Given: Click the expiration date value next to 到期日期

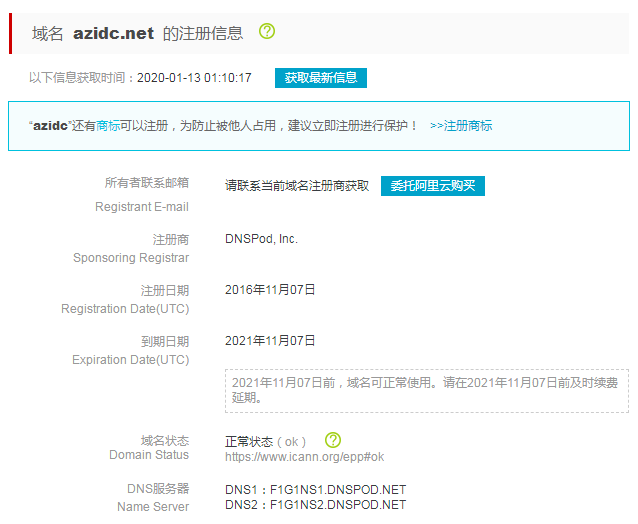Looking at the screenshot, I should coord(270,341).
